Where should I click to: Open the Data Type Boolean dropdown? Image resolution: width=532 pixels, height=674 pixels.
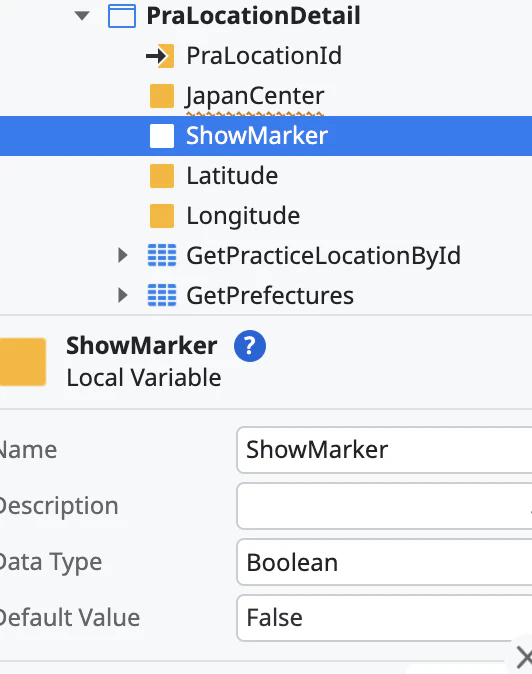(x=384, y=562)
